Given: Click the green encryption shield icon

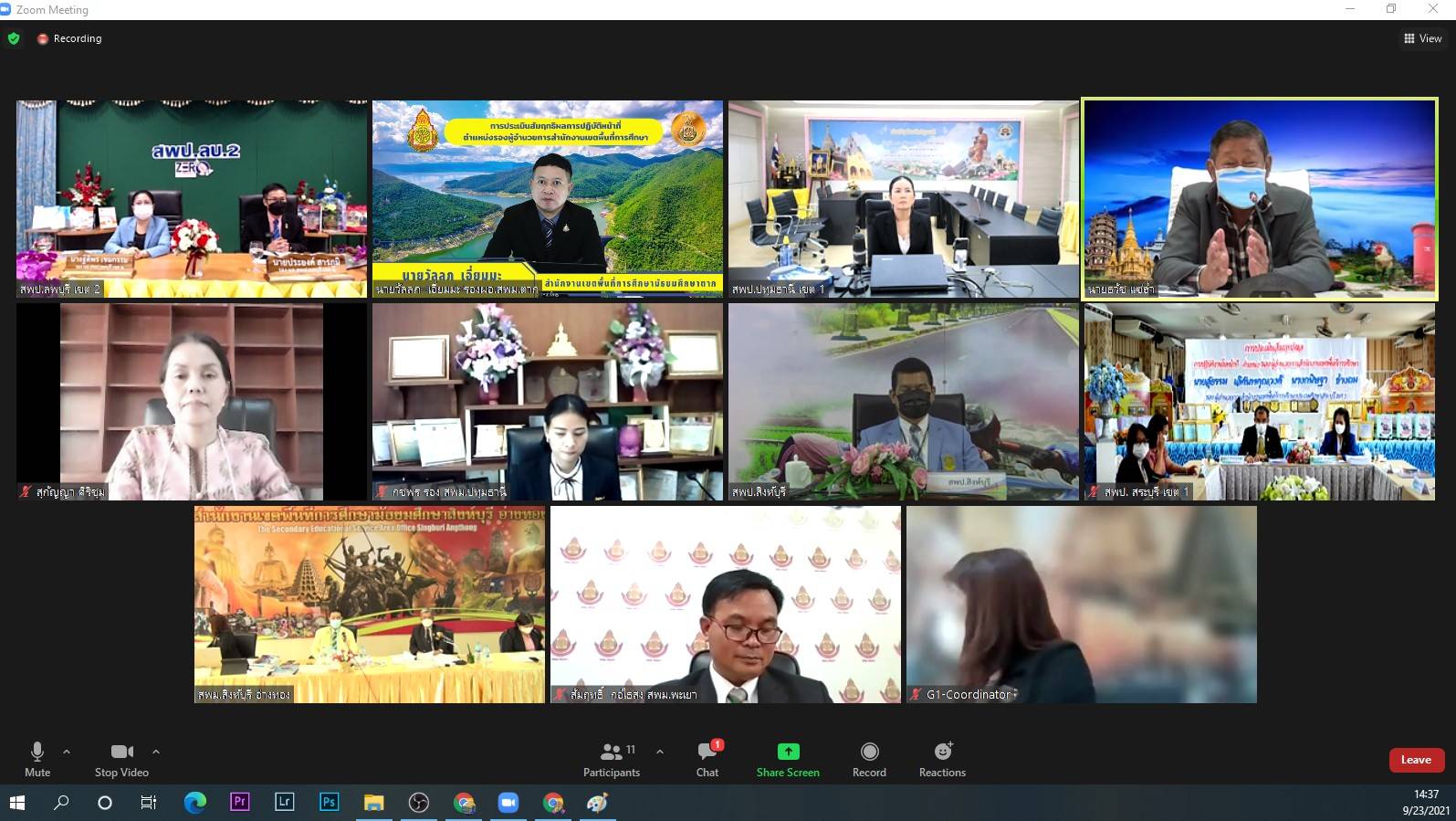Looking at the screenshot, I should (14, 38).
